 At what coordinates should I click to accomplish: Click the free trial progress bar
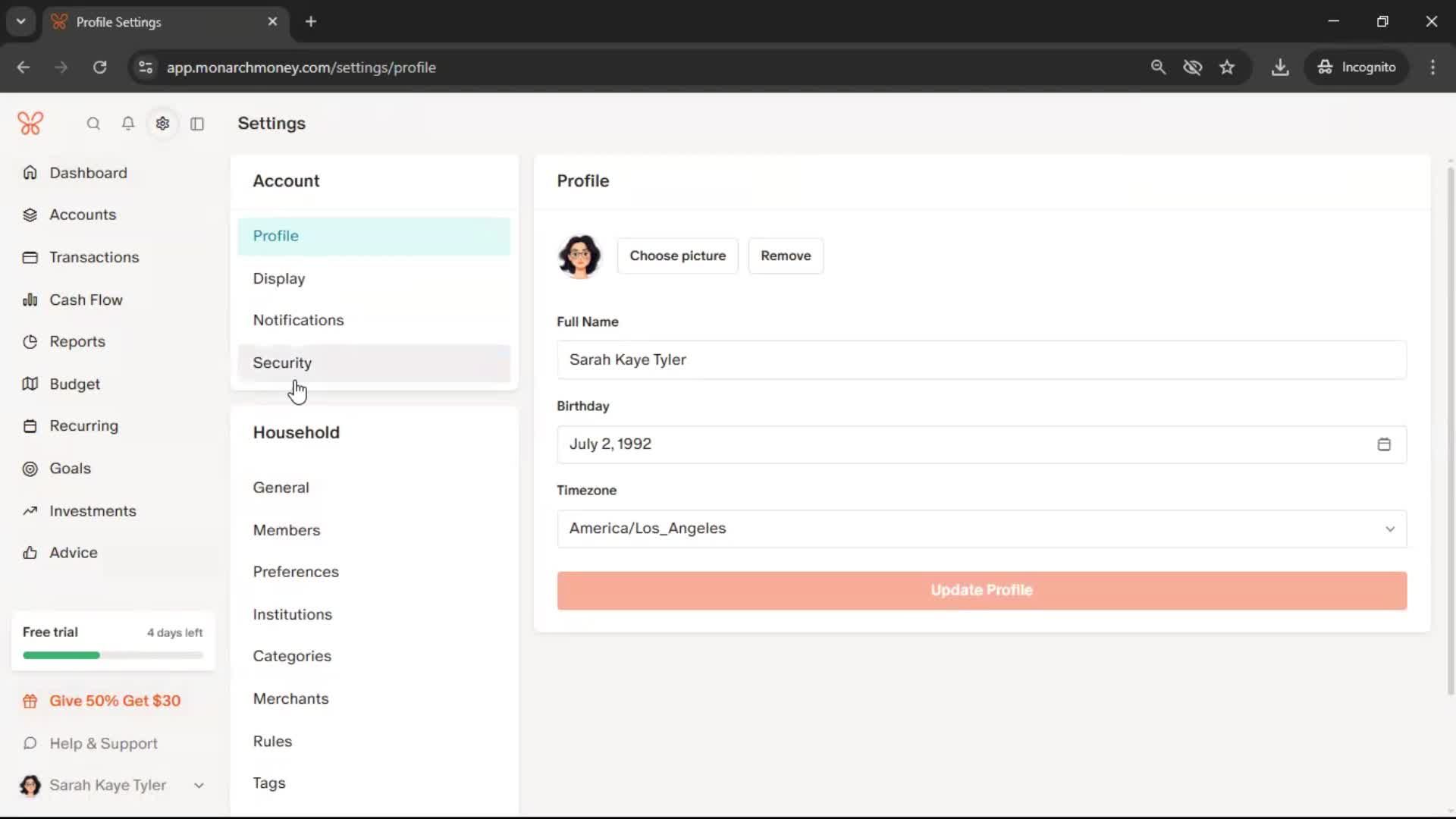(x=113, y=655)
